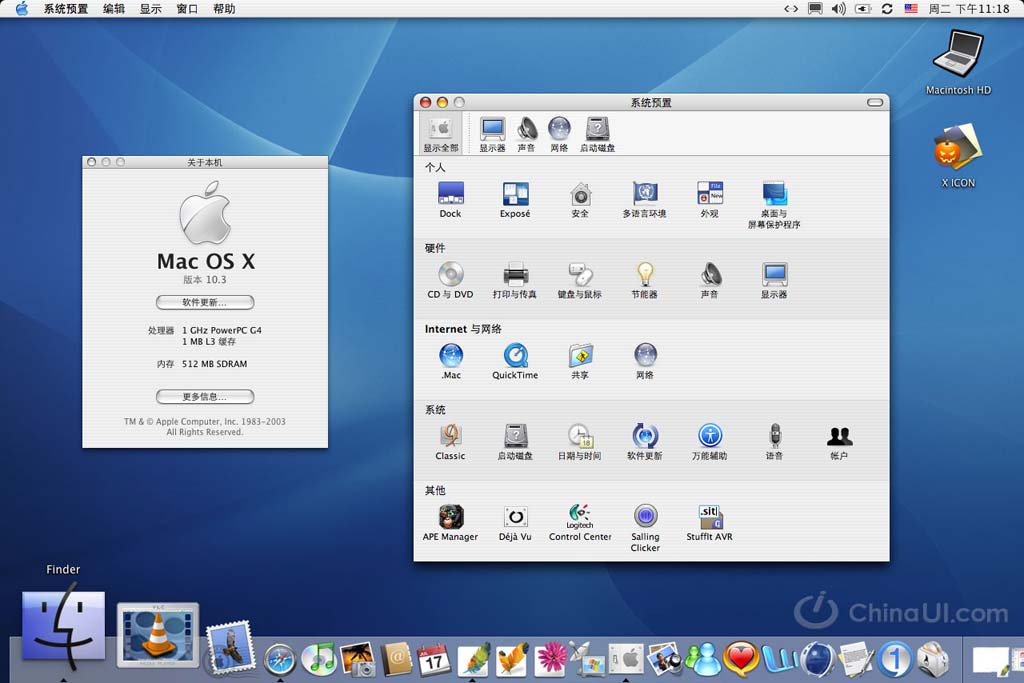Click the sync arrows menu bar icon

pos(887,8)
